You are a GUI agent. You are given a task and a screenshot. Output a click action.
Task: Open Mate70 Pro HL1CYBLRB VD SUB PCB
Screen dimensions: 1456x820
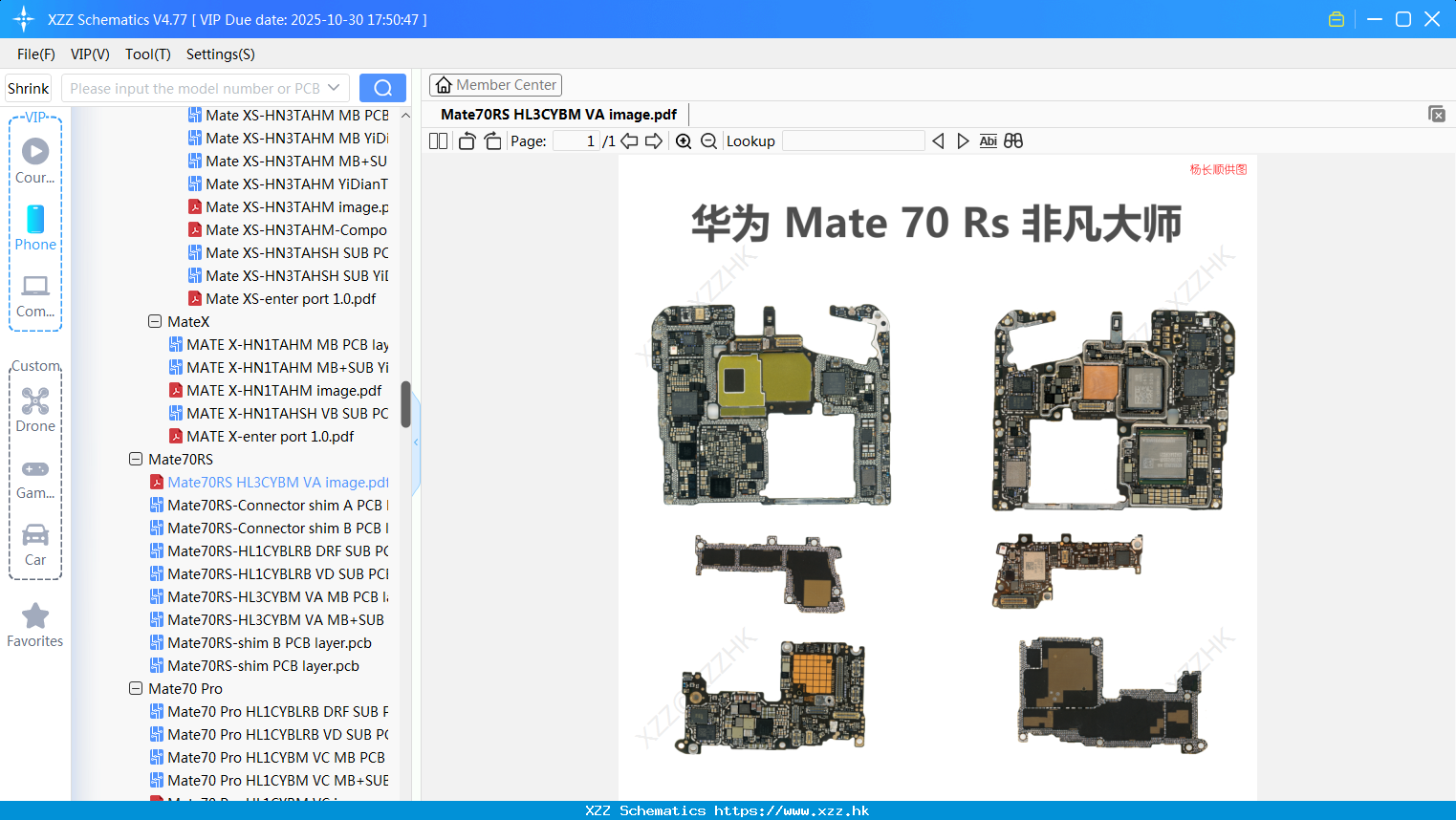click(x=269, y=735)
